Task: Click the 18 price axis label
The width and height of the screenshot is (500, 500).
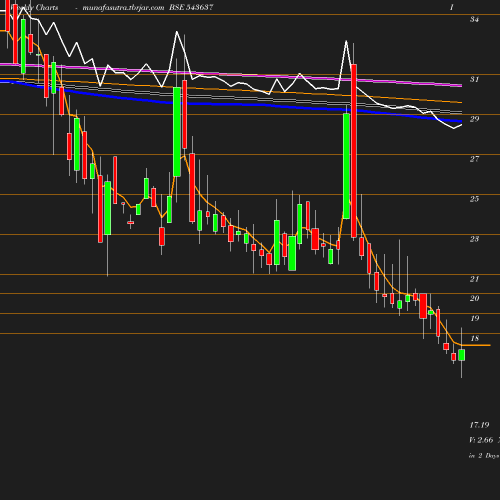Action: (474, 338)
